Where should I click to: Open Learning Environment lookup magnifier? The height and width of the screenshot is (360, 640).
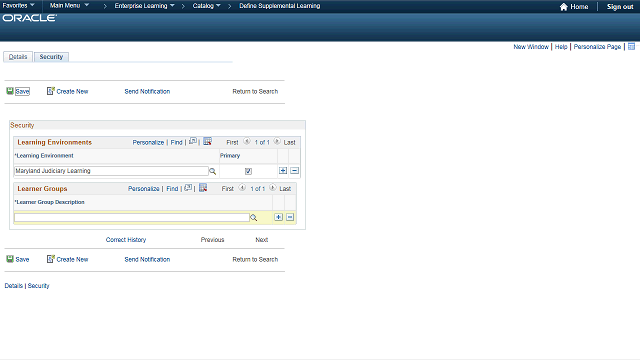[213, 171]
